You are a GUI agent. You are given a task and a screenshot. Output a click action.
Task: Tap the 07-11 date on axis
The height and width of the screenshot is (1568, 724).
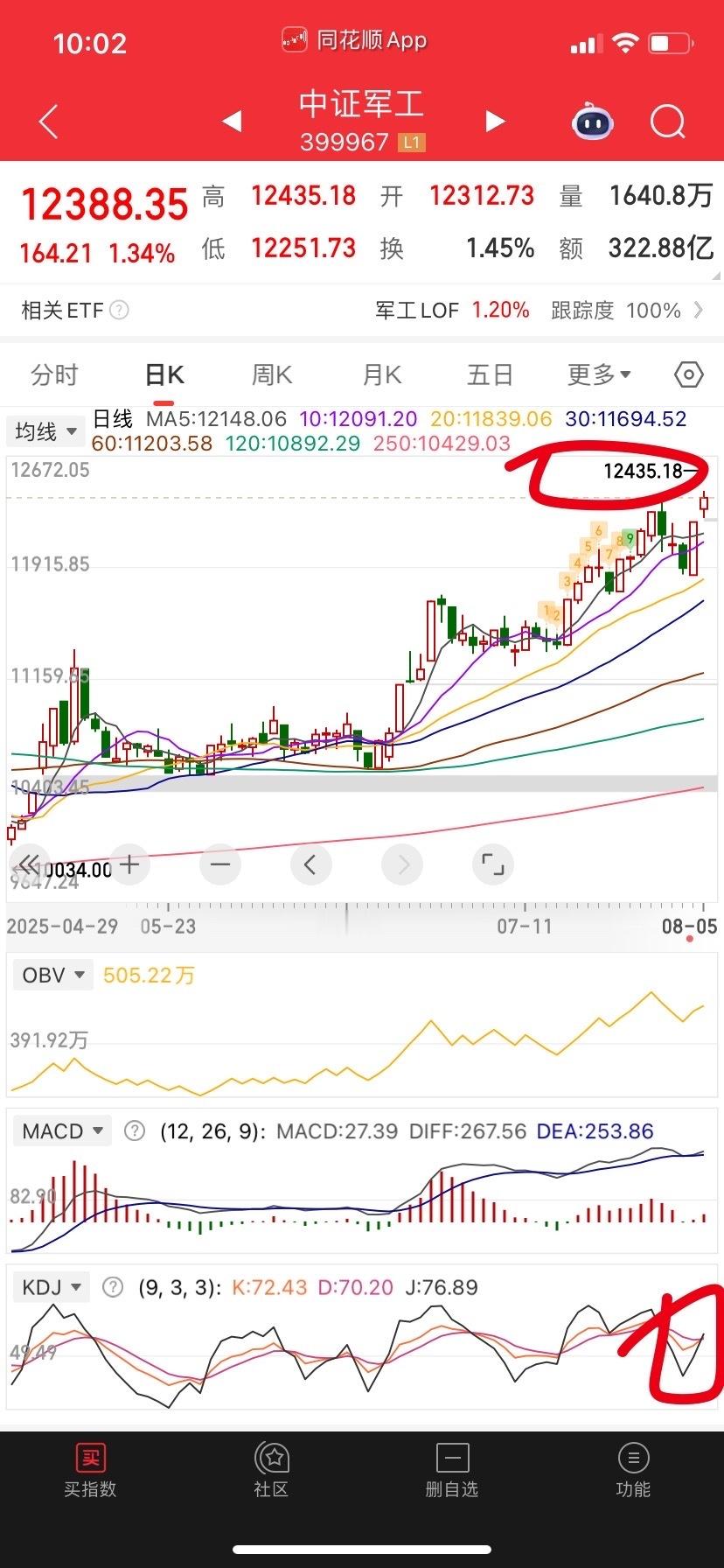(x=525, y=926)
